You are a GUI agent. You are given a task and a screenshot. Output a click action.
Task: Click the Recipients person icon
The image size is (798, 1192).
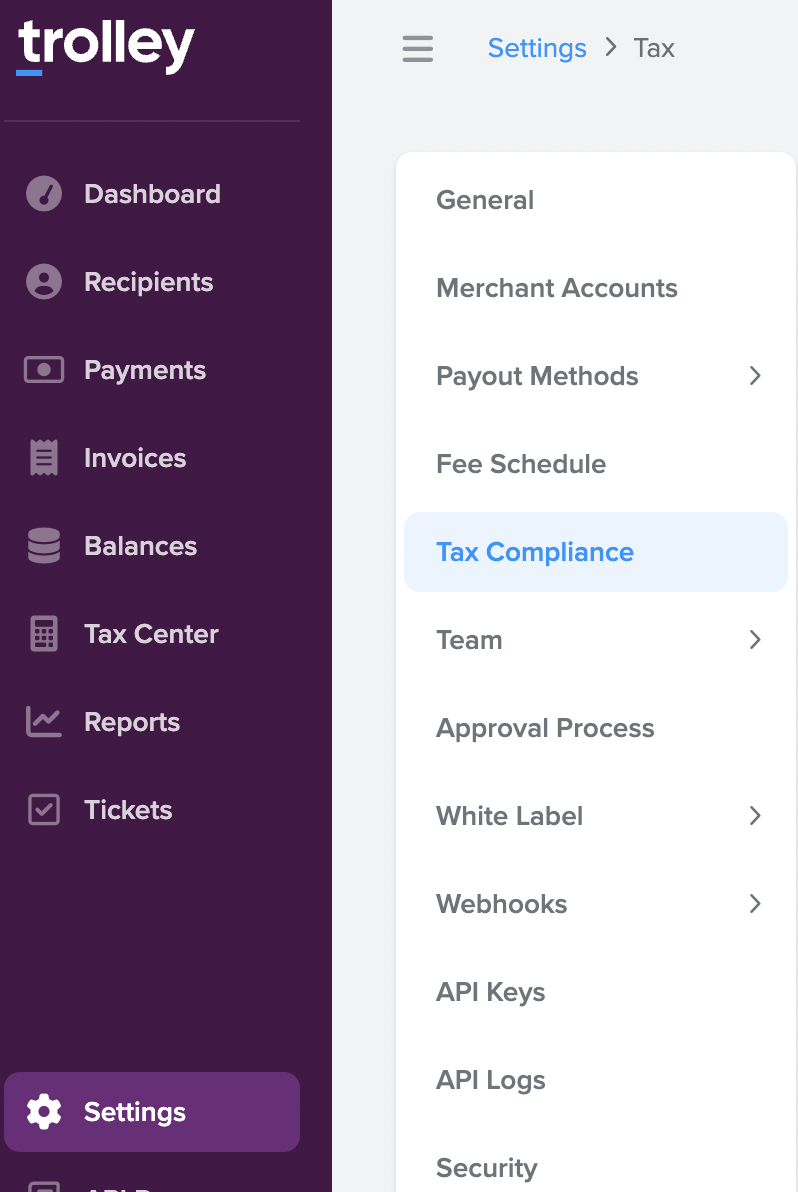click(44, 282)
